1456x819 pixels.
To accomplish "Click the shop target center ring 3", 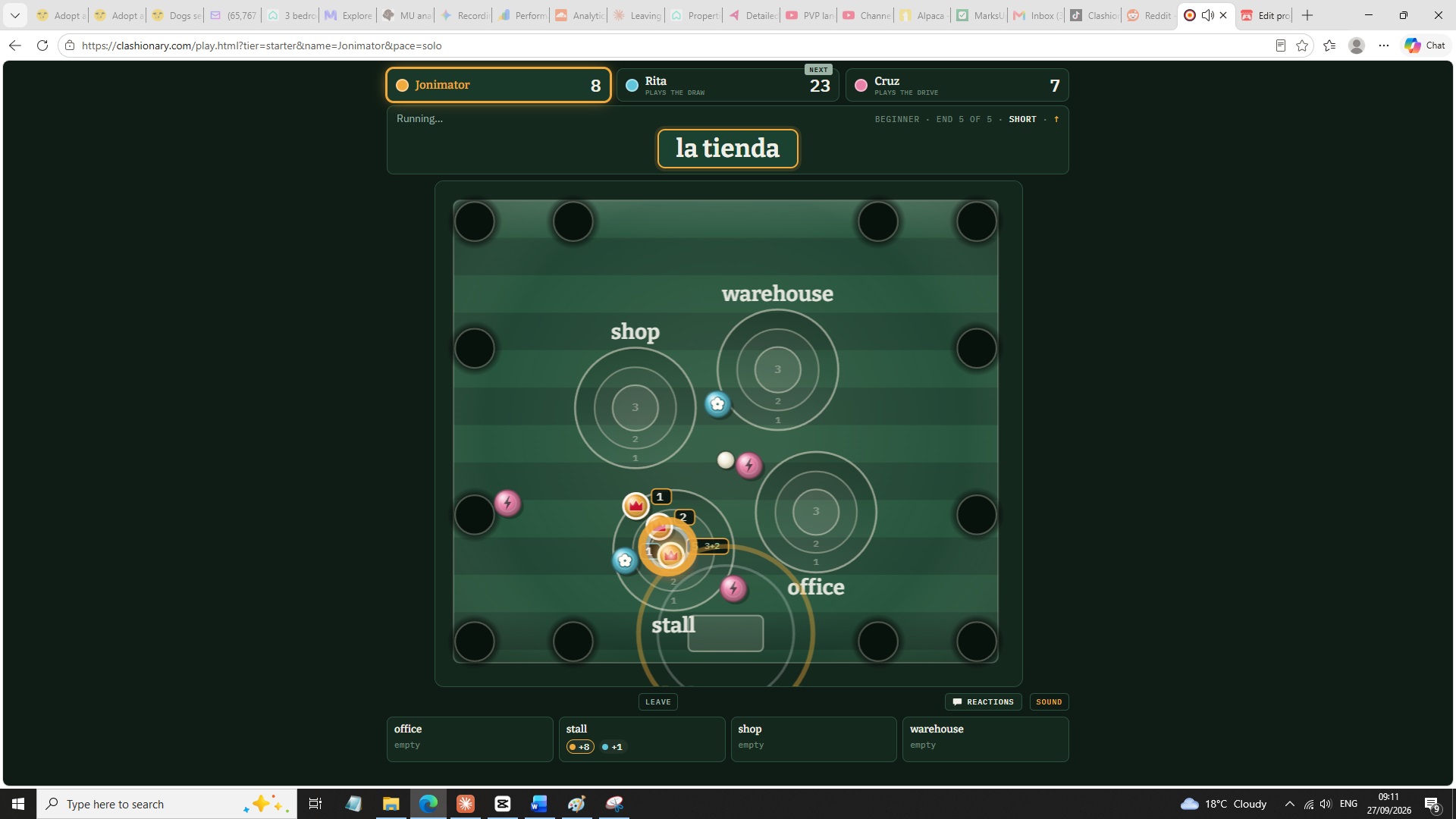I will tap(635, 407).
